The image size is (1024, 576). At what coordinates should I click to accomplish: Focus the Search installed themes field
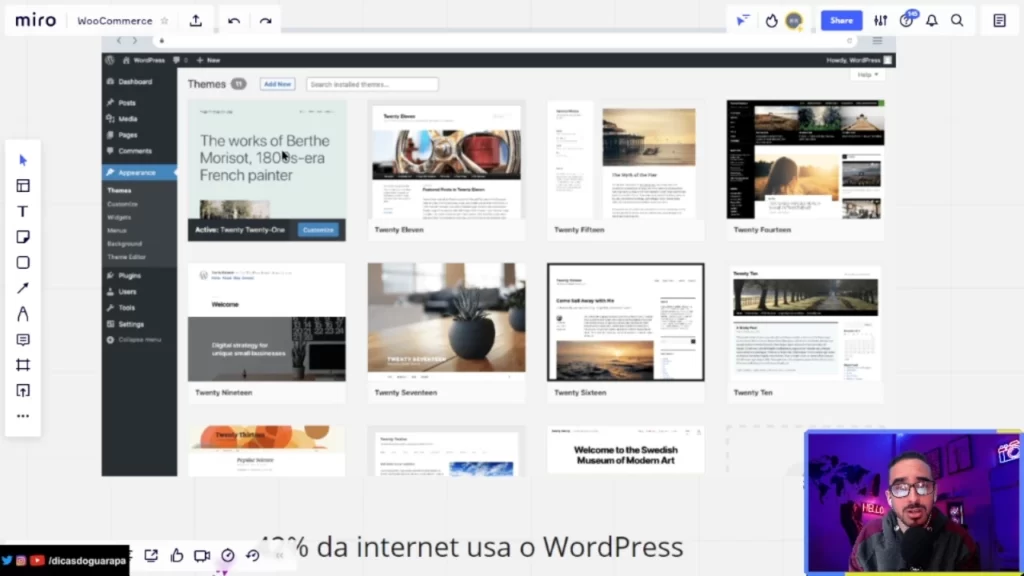tap(372, 84)
